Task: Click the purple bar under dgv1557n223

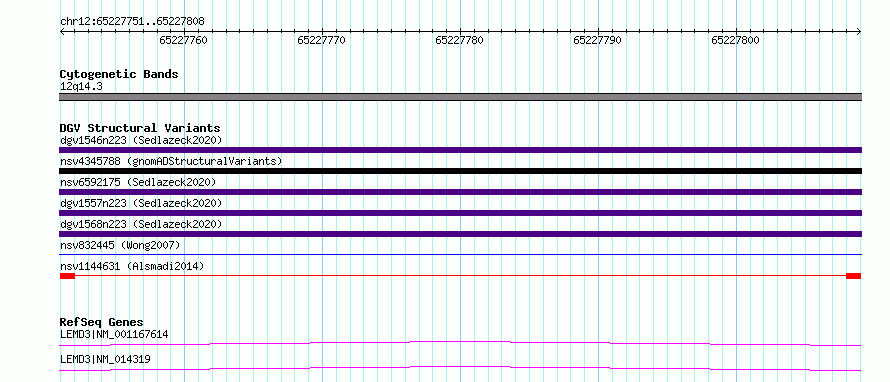Action: pyautogui.click(x=460, y=213)
